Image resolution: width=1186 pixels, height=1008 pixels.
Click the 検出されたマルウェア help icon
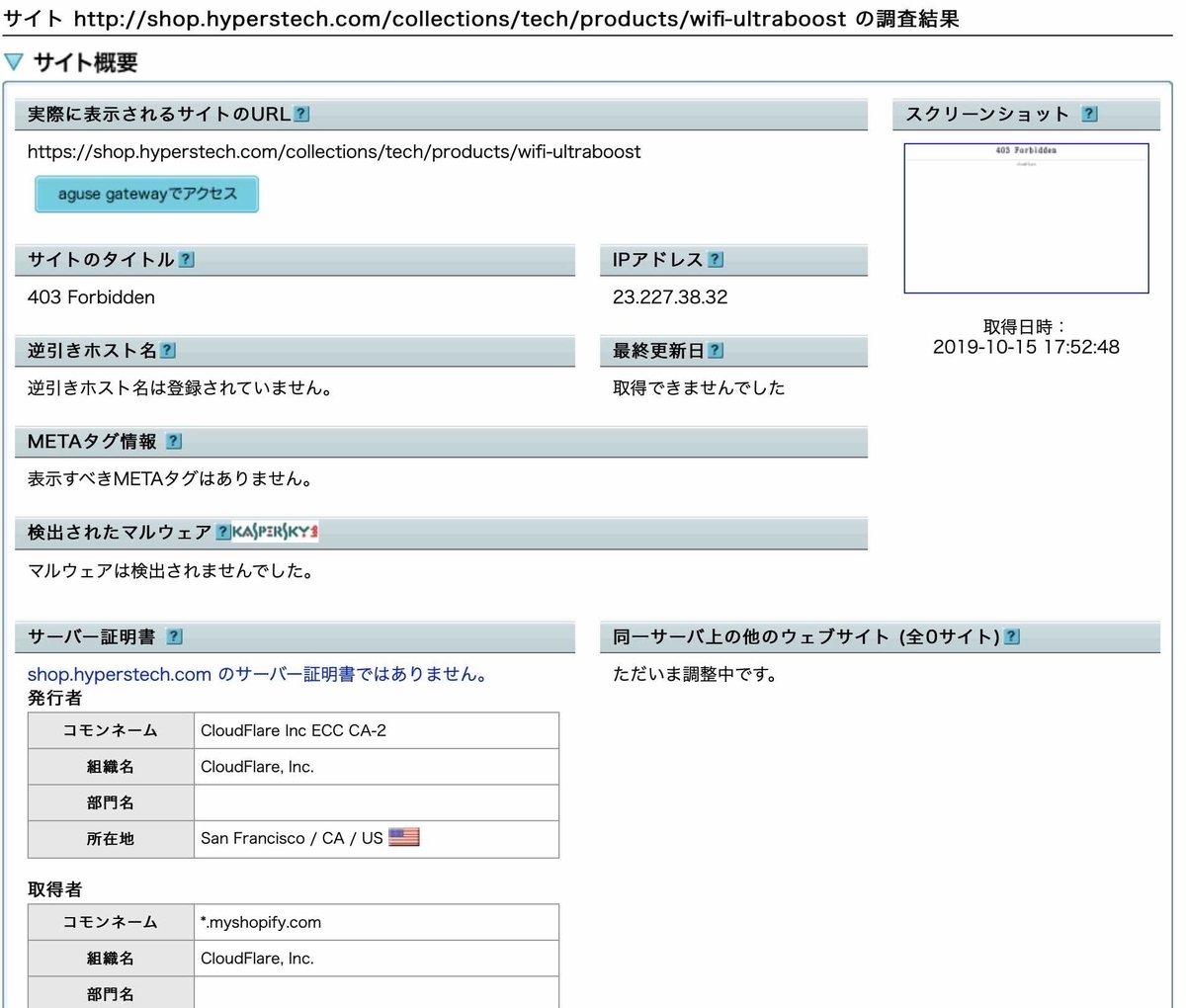click(x=221, y=532)
